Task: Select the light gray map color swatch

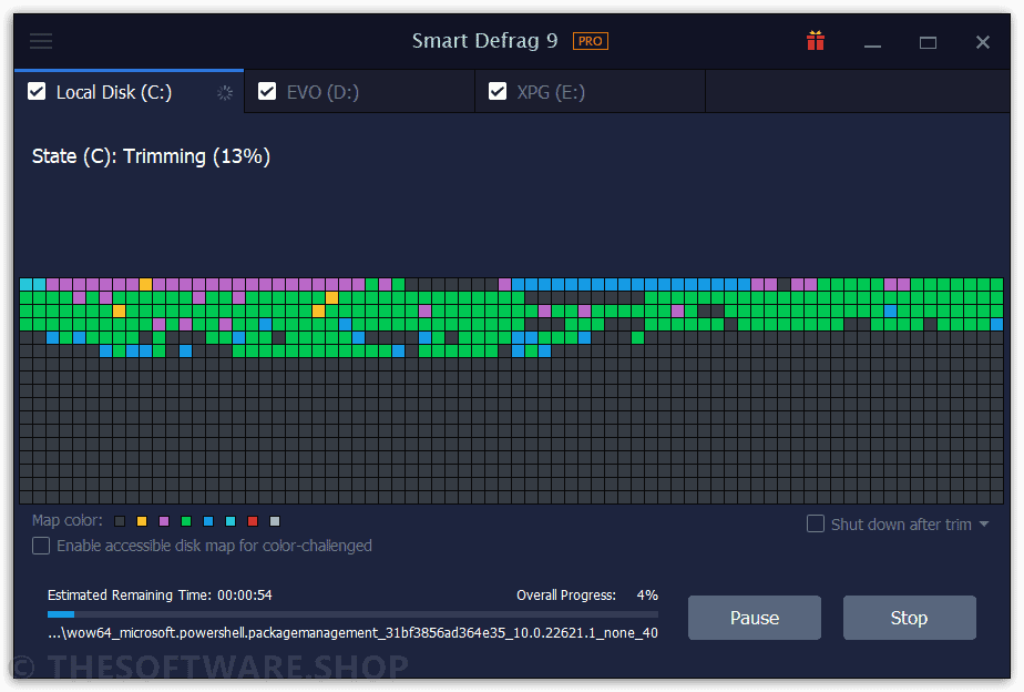Action: coord(275,521)
